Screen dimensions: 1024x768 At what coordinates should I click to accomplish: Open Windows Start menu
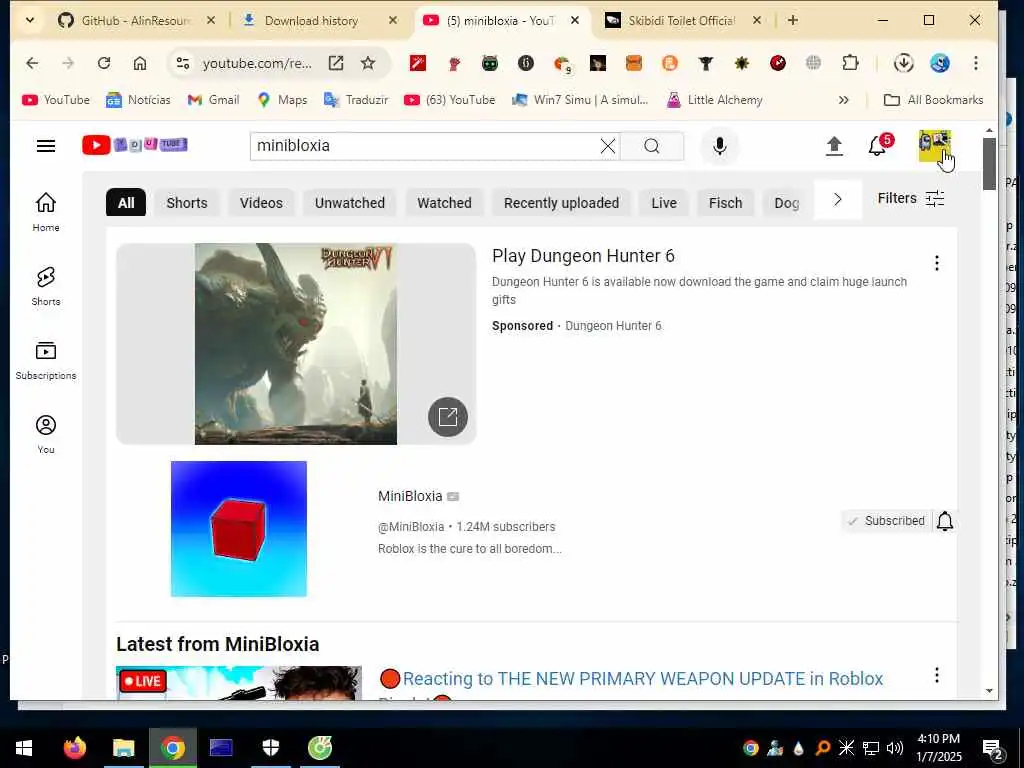[24, 747]
